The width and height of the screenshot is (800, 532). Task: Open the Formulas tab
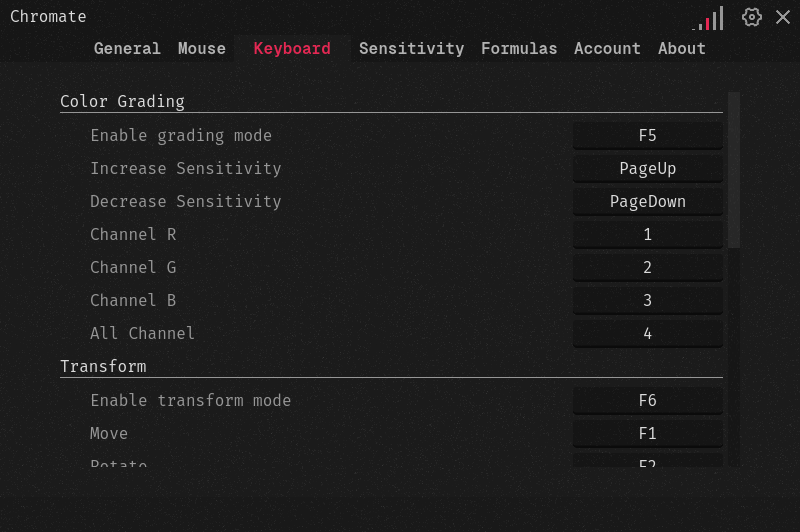click(519, 48)
